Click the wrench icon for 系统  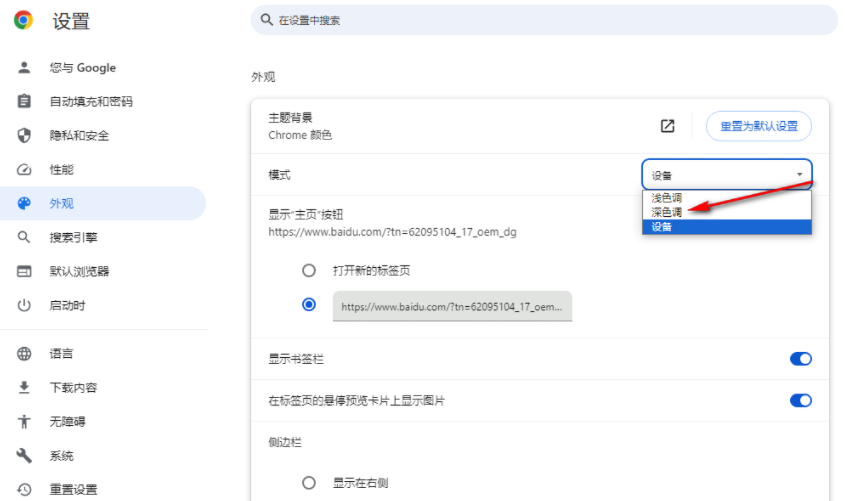pyautogui.click(x=24, y=456)
